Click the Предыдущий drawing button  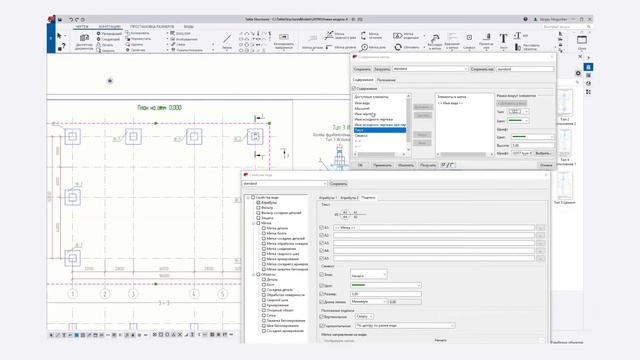[109, 33]
